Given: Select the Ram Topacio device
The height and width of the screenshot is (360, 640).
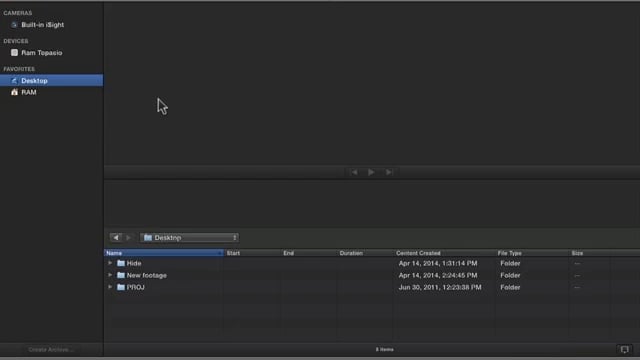Looking at the screenshot, I should point(42,53).
